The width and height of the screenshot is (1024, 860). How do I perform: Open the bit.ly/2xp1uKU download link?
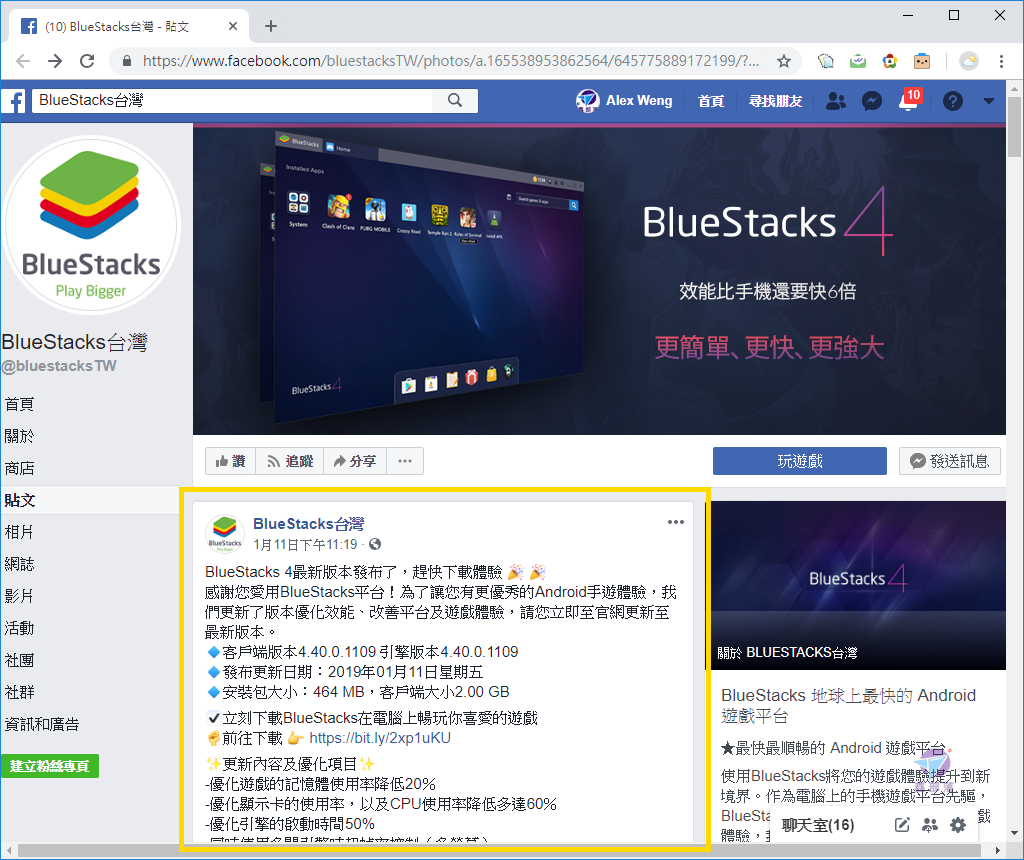pos(380,738)
